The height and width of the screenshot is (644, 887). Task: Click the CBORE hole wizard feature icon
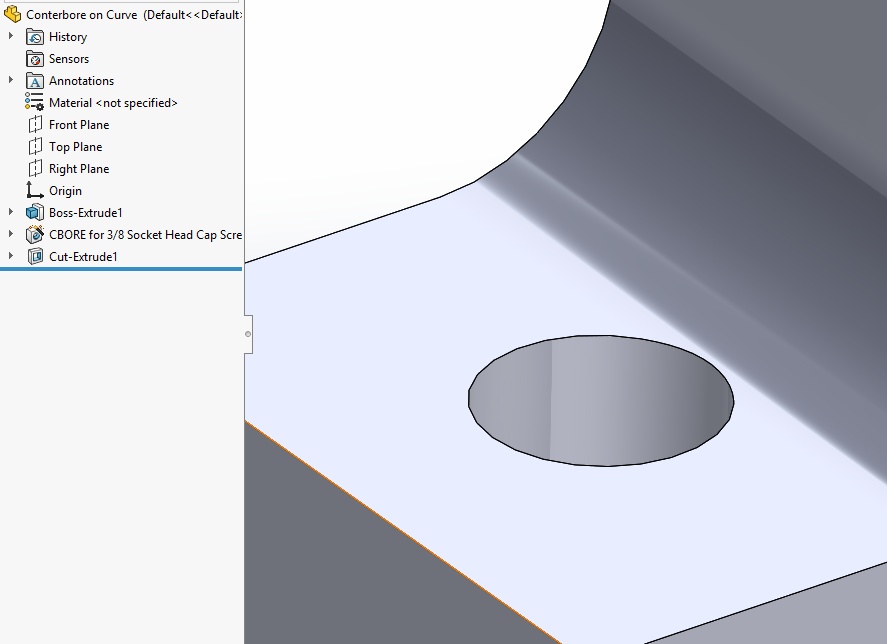pyautogui.click(x=35, y=234)
